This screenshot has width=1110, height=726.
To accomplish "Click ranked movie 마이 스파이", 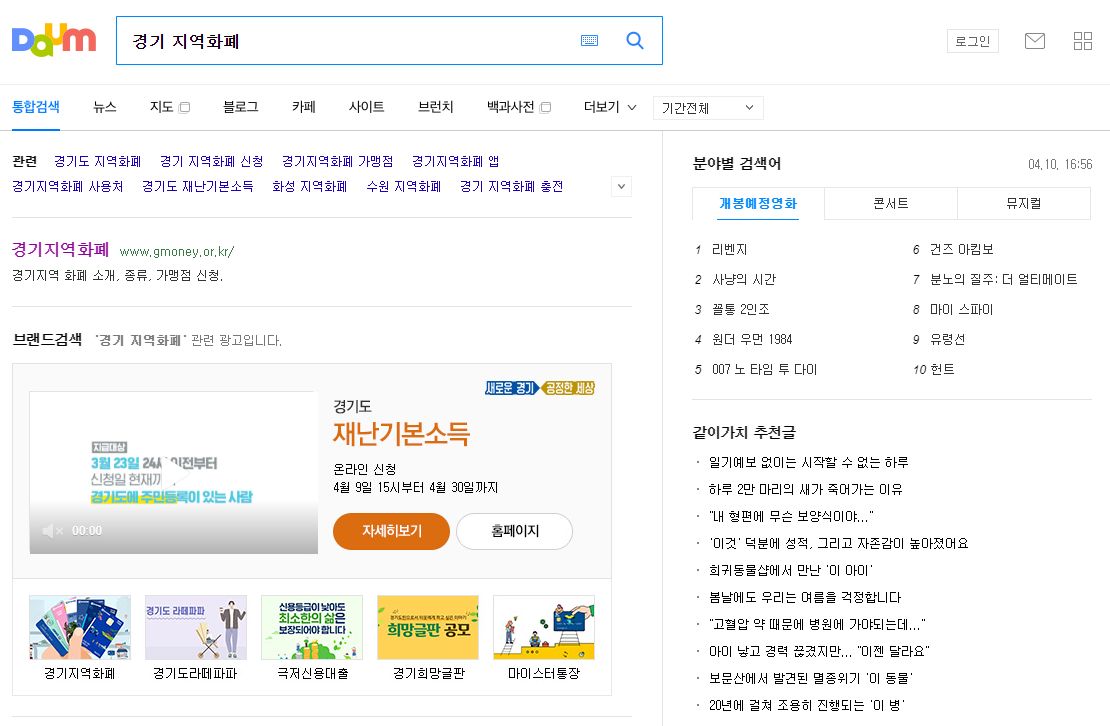I will coord(961,309).
